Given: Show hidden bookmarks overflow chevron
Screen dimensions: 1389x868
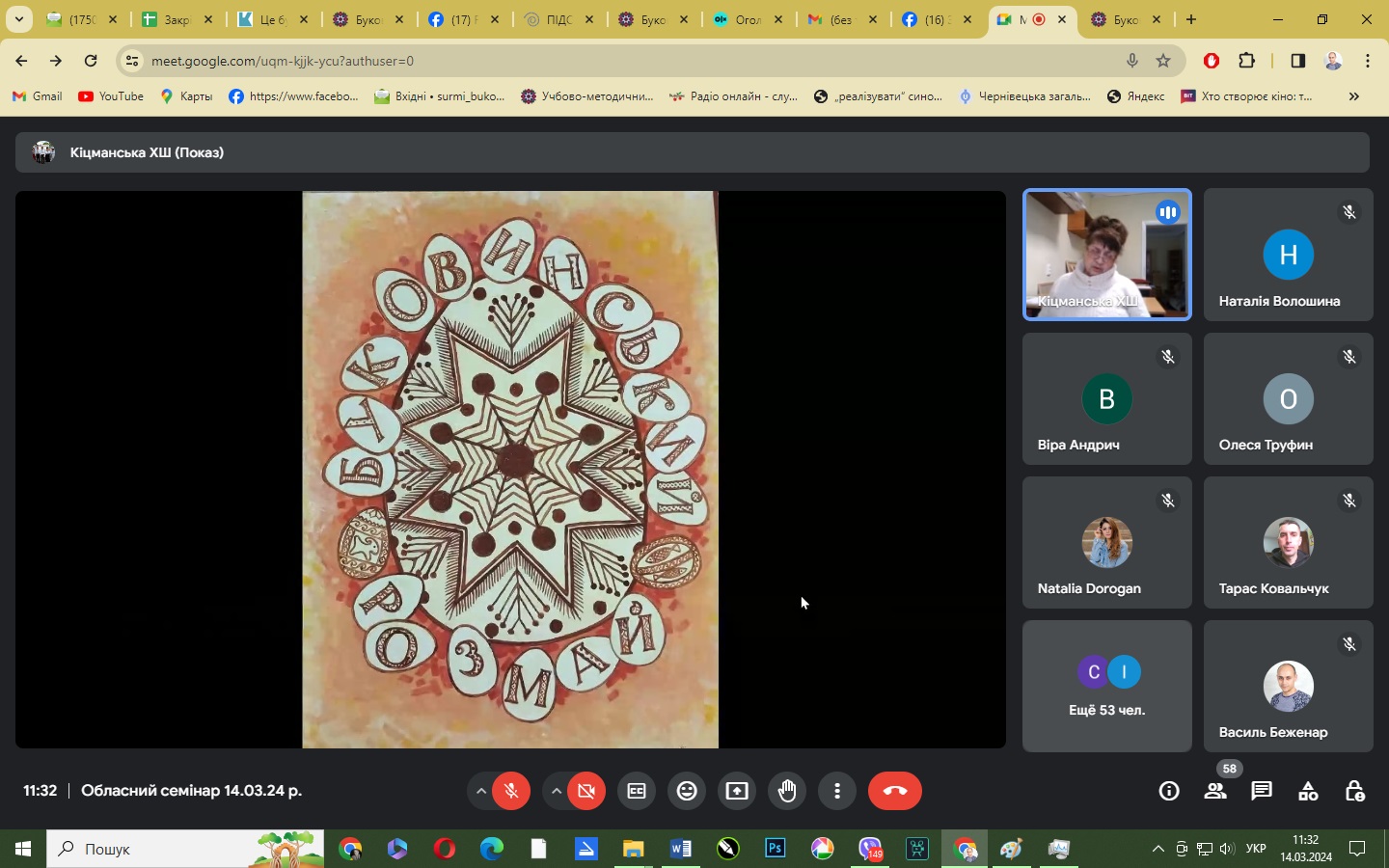Looking at the screenshot, I should pos(1354,96).
